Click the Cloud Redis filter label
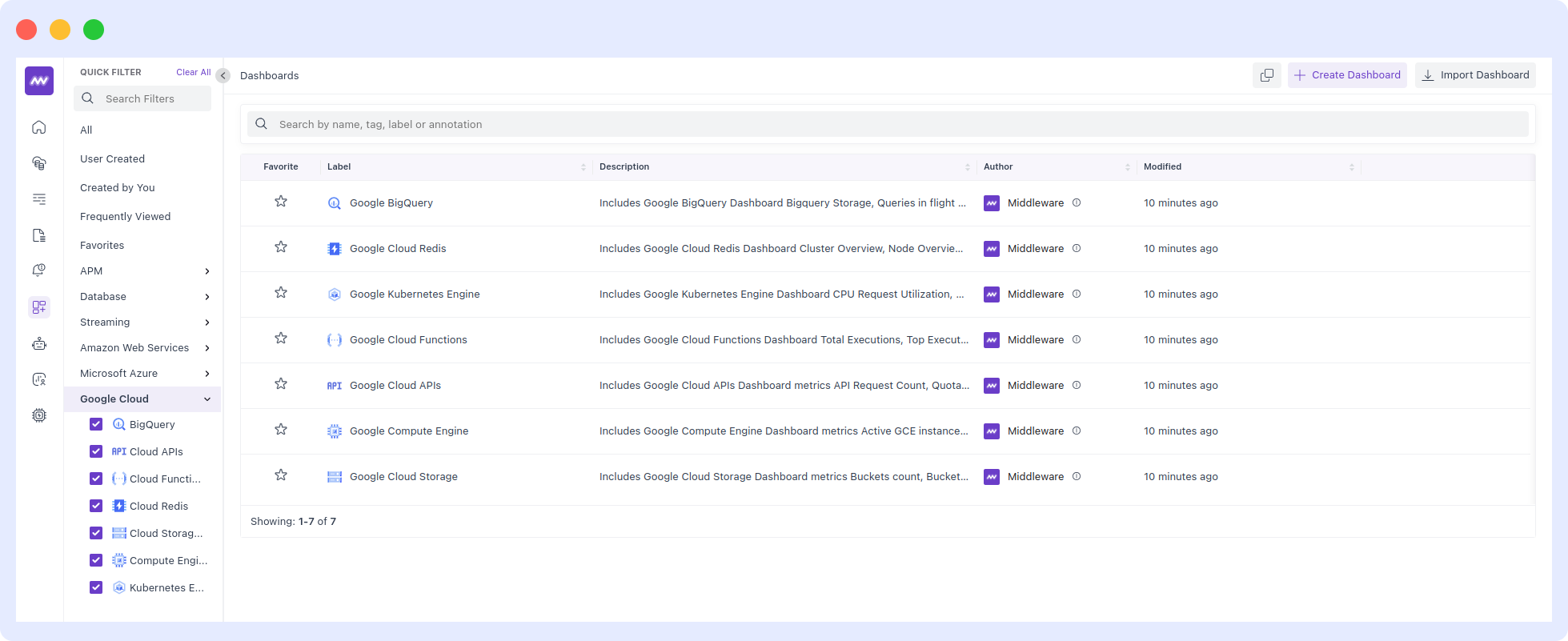Image resolution: width=1568 pixels, height=641 pixels. (x=158, y=506)
